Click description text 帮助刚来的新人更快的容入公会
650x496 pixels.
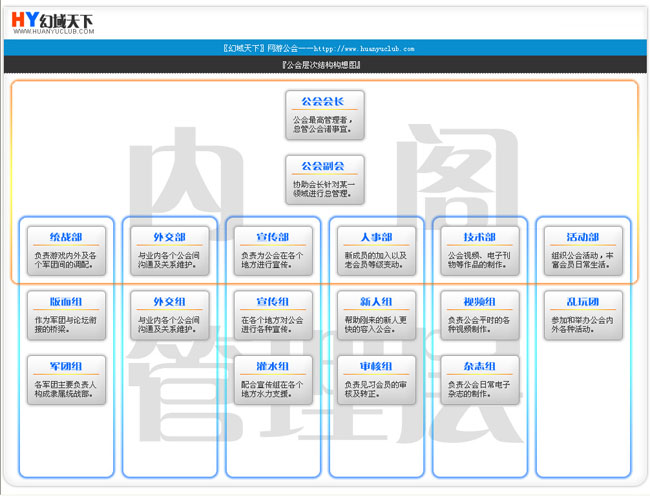[375, 325]
